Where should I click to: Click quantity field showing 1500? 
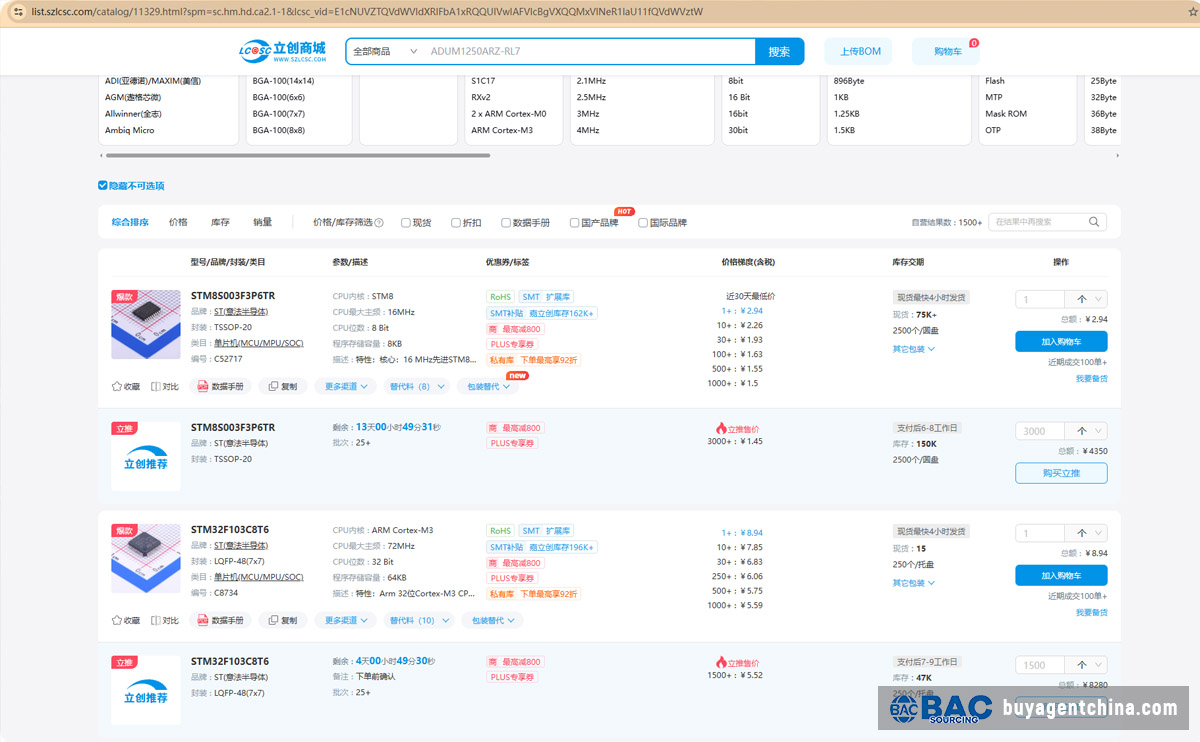coord(1042,665)
